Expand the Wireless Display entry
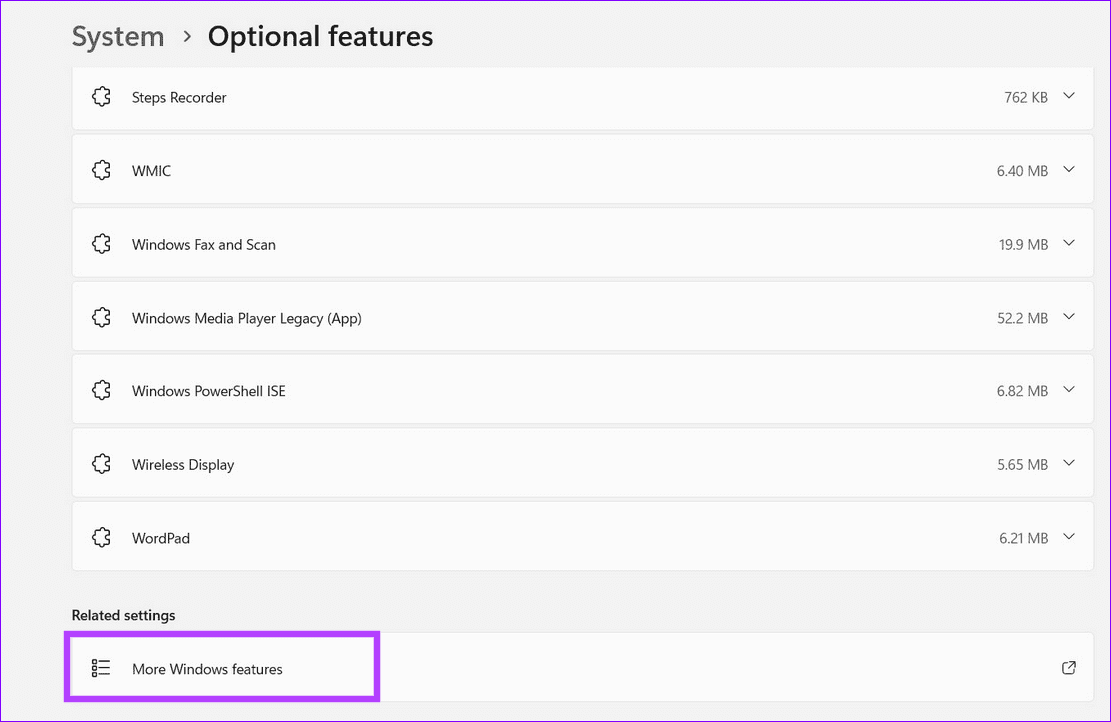Viewport: 1111px width, 722px height. (x=1069, y=463)
